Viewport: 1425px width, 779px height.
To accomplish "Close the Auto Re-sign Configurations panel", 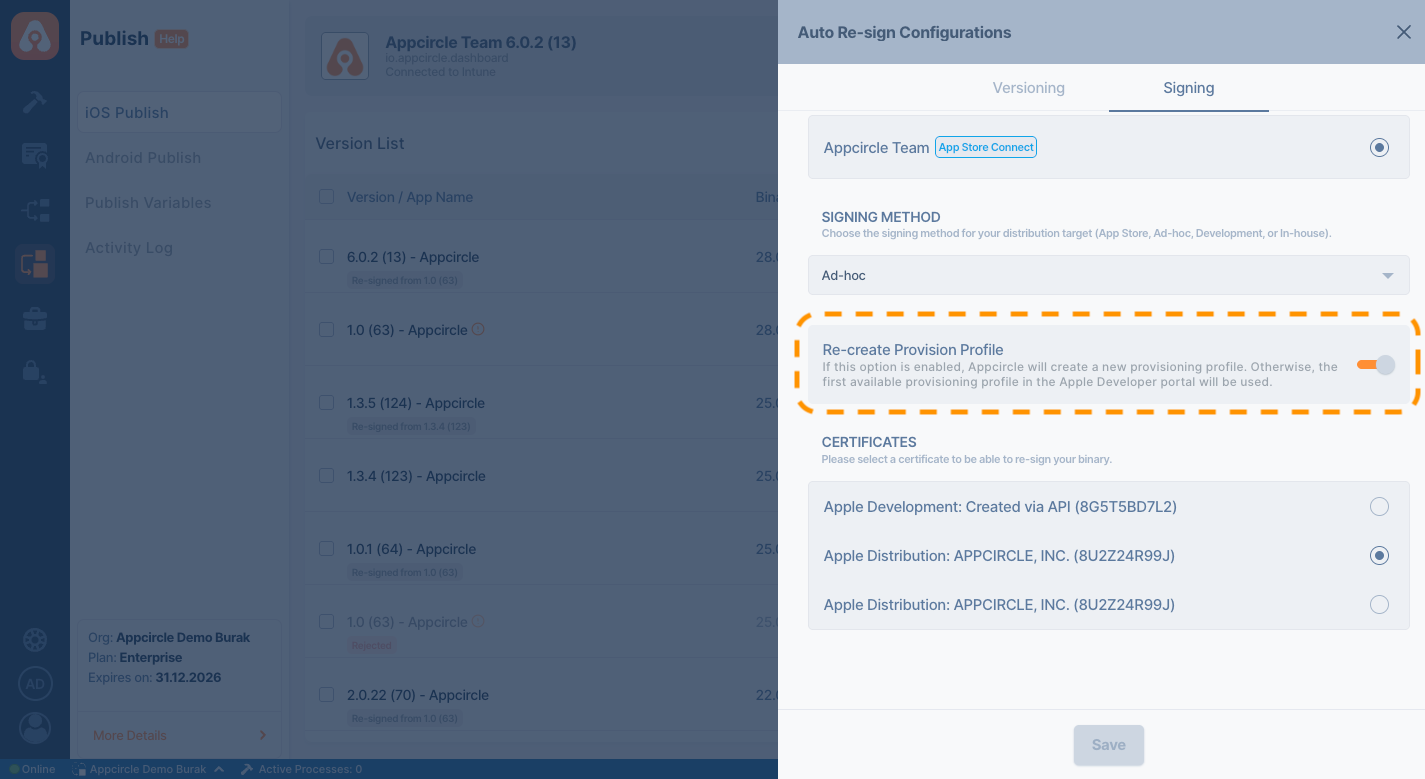I will [1403, 32].
